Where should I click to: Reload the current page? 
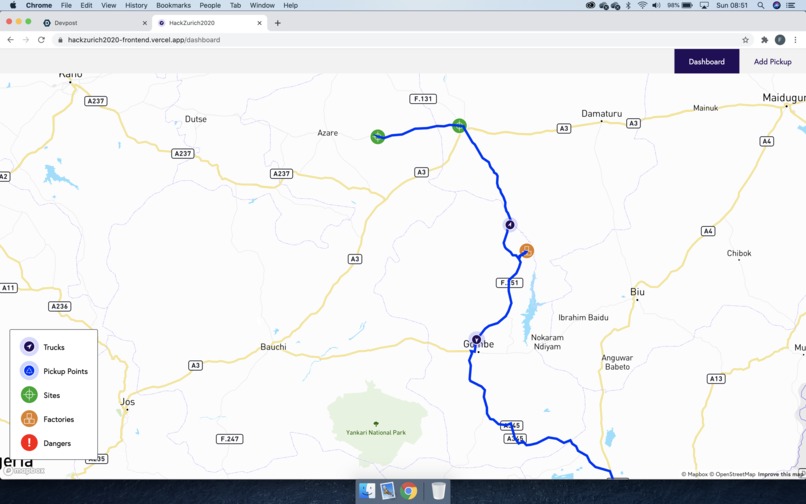click(x=41, y=40)
